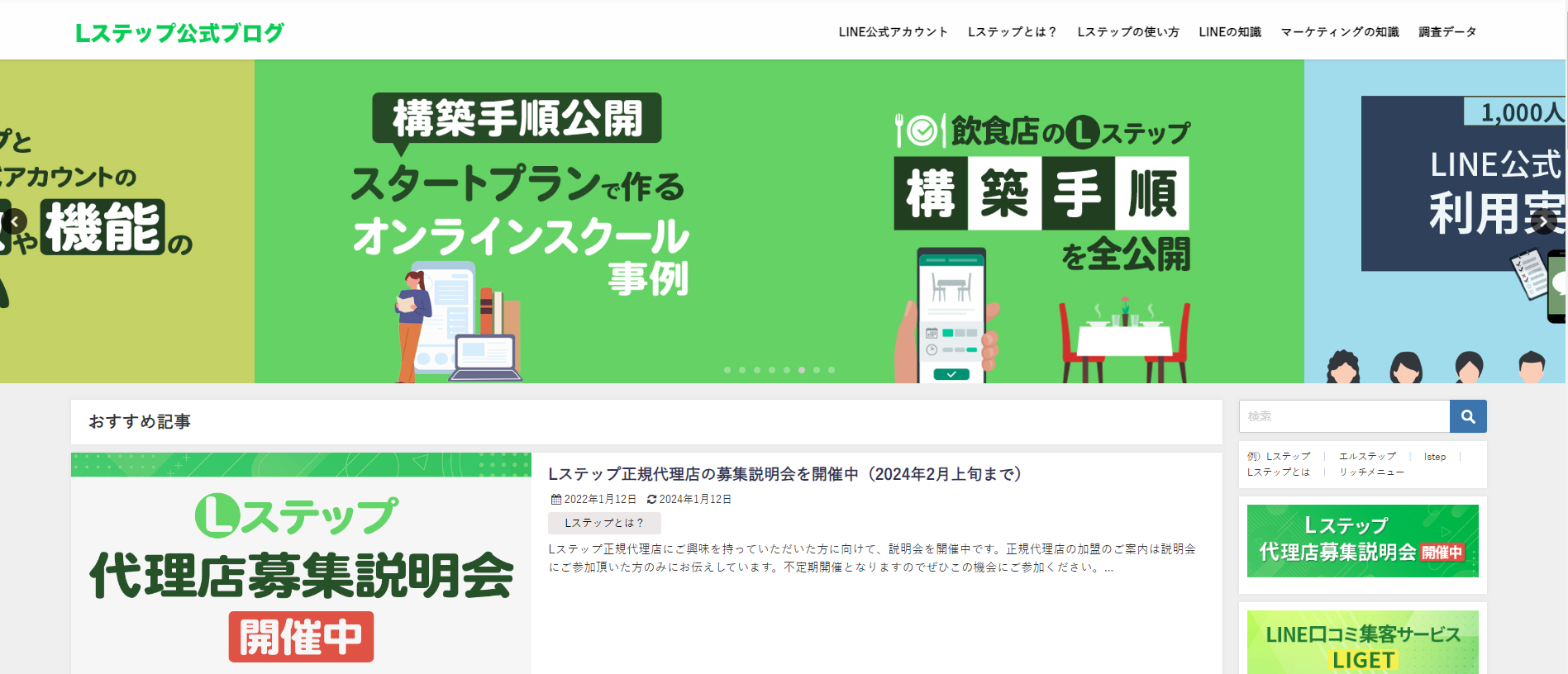Click the article excerpt about 正規代理店
Image resolution: width=1568 pixels, height=674 pixels.
pos(873,558)
